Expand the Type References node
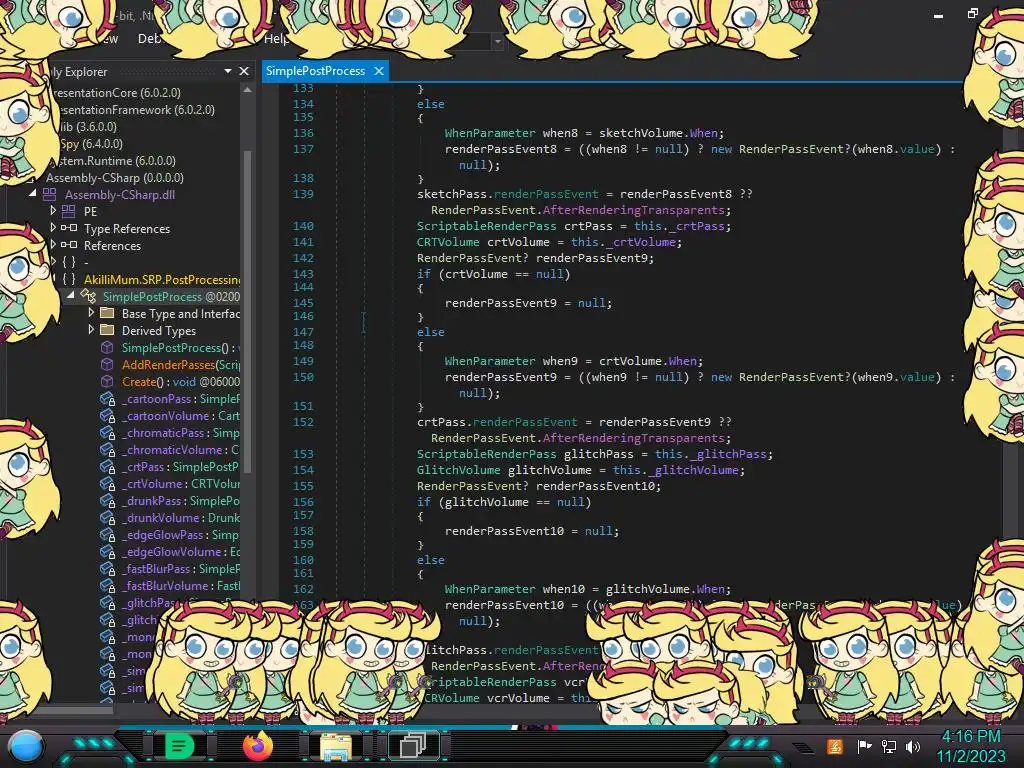Viewport: 1024px width, 768px height. tap(53, 228)
